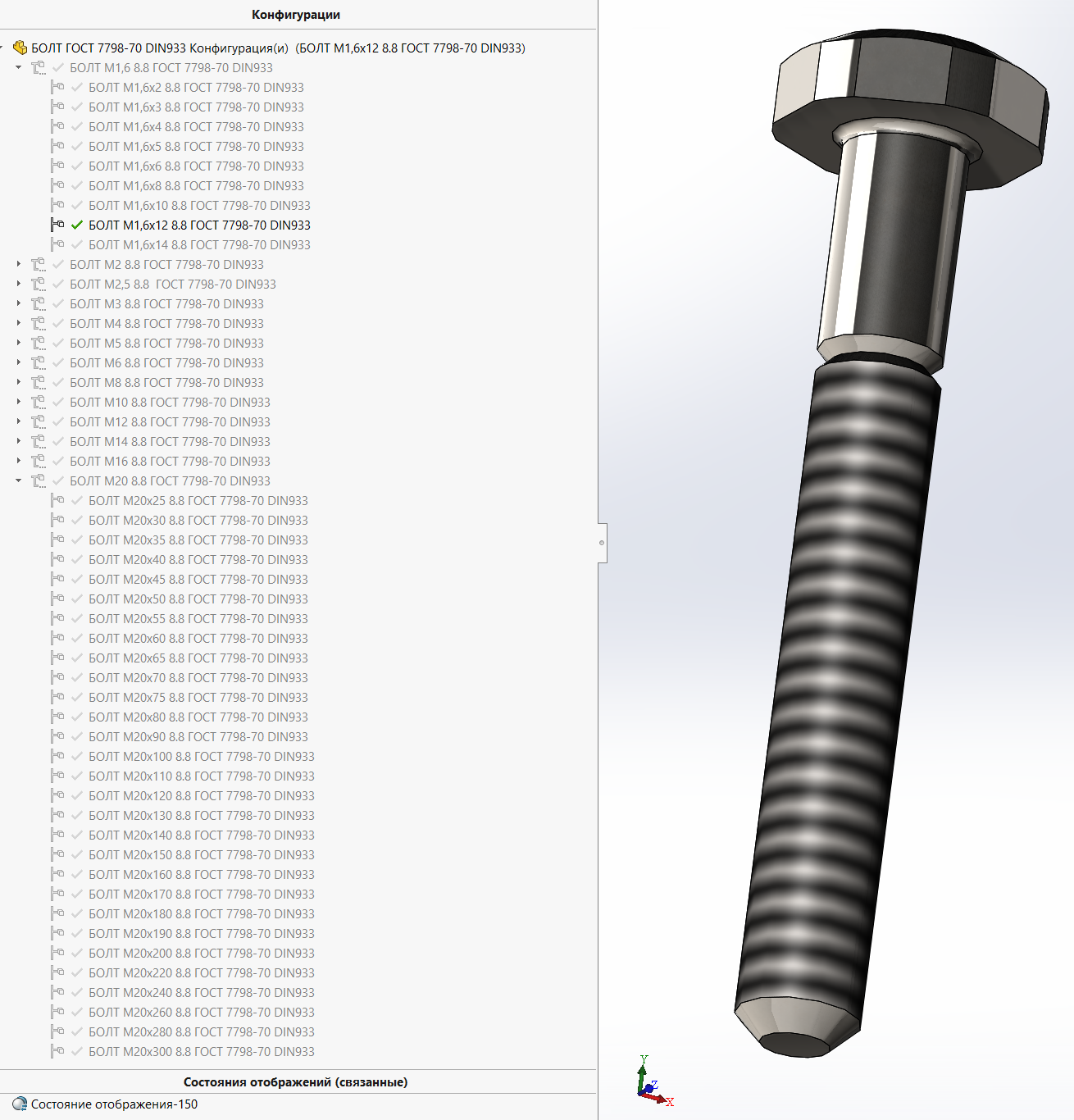Click the gray check mark of БОЛТ M1,6x3
Screen dimensions: 1074x1120
click(77, 107)
